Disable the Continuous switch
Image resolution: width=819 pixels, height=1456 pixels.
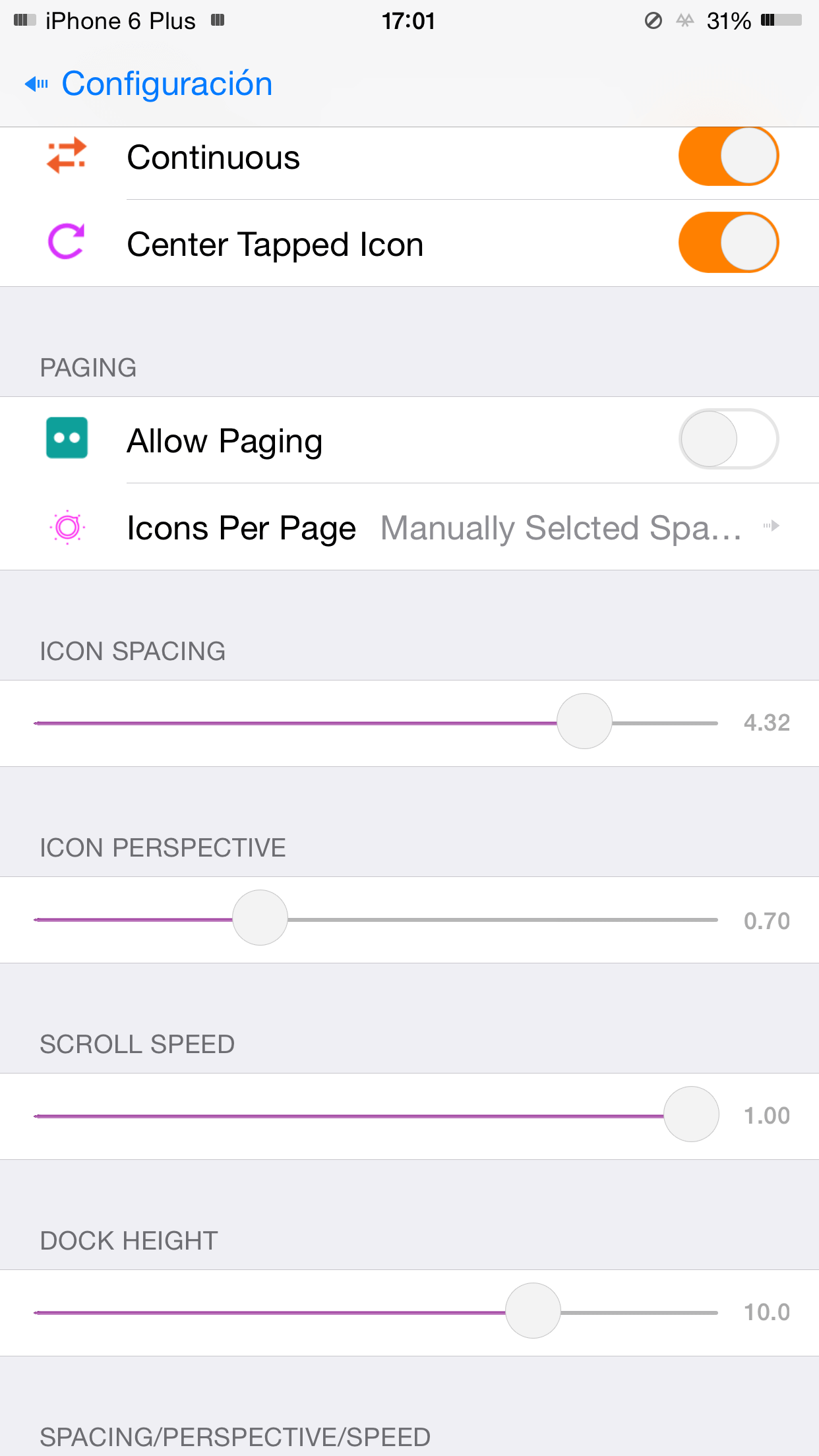[728, 156]
